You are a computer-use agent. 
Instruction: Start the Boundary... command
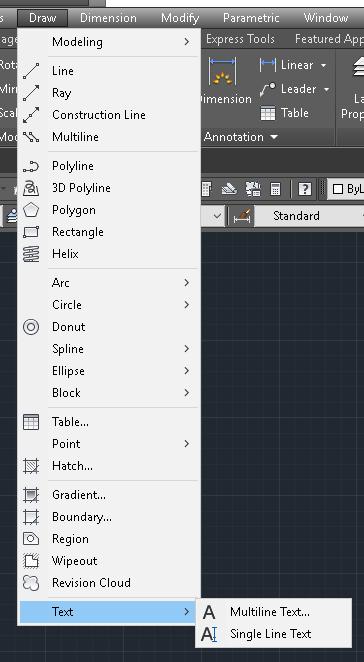tap(109, 517)
